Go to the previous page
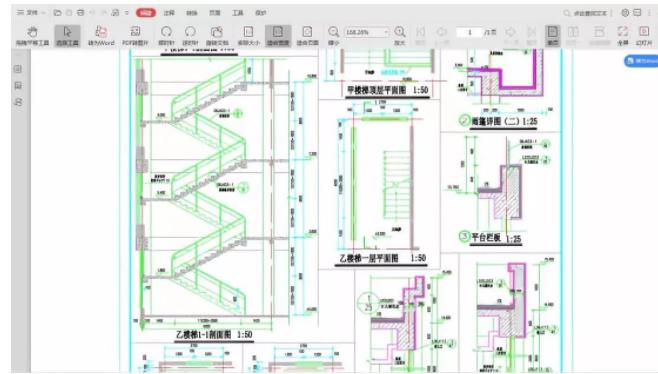The height and width of the screenshot is (374, 658). coord(441,36)
